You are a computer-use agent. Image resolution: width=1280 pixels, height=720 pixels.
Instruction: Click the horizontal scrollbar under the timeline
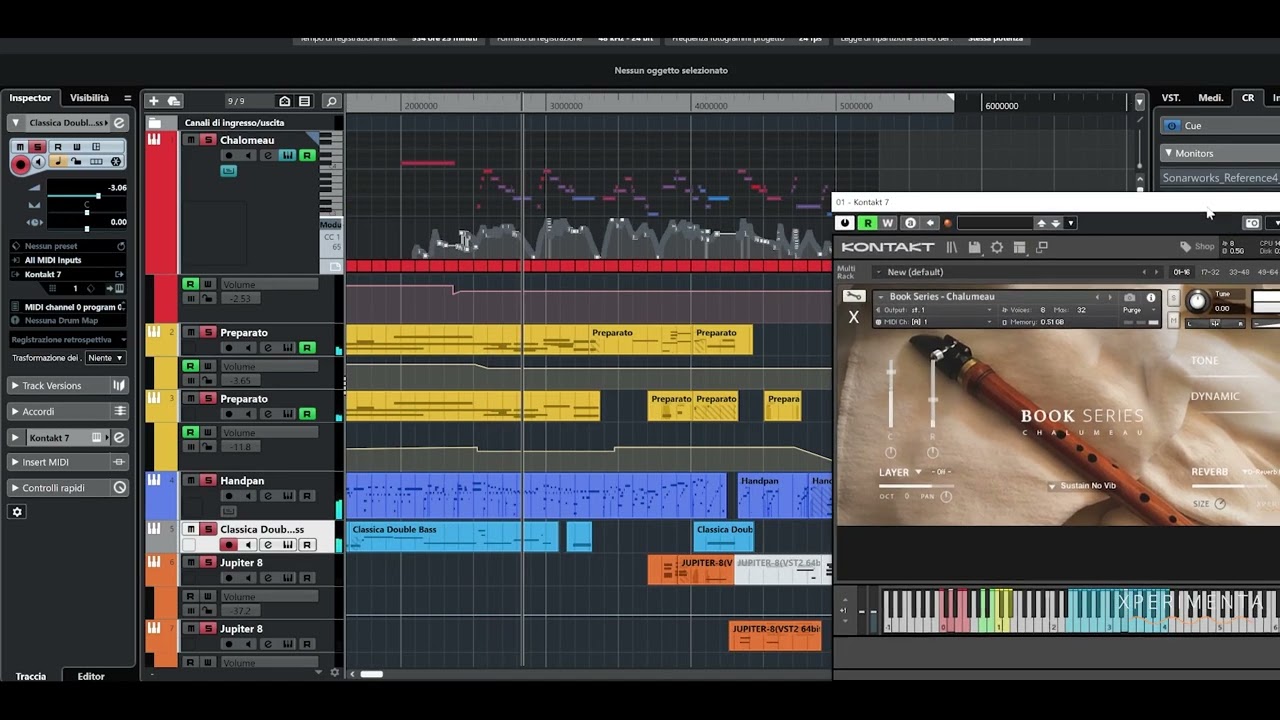[371, 674]
